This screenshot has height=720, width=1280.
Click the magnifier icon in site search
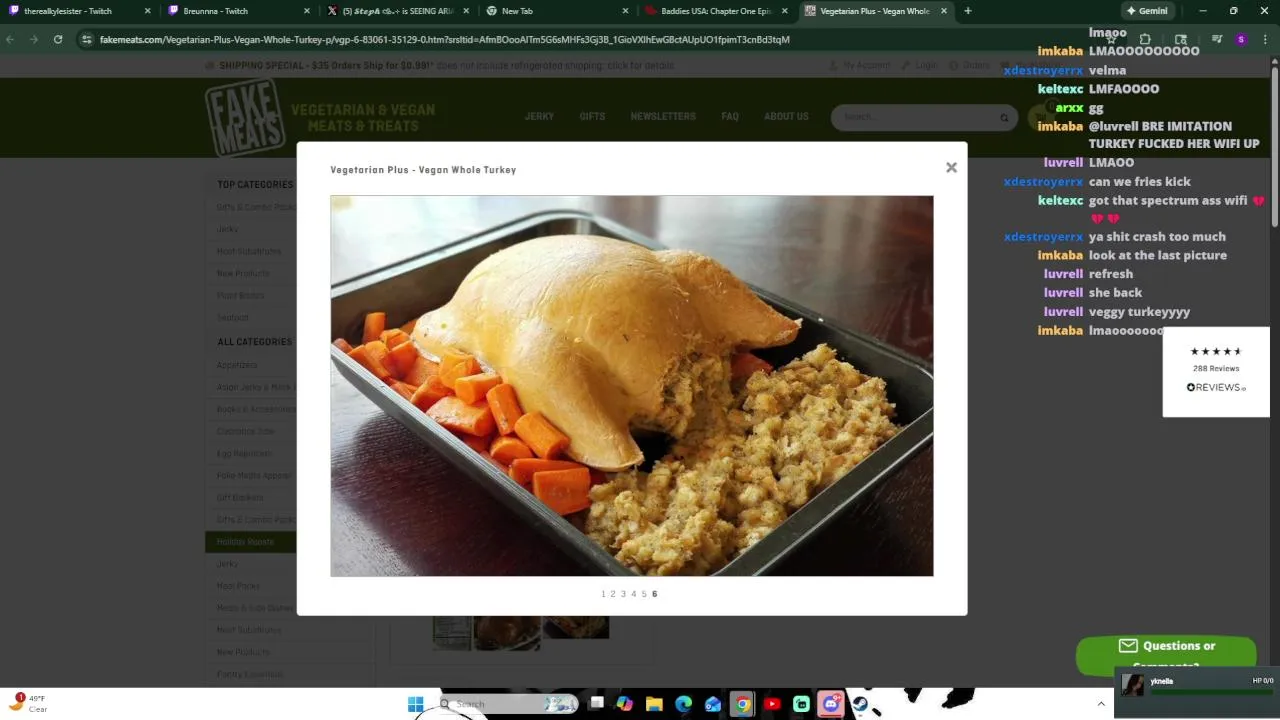click(1004, 118)
